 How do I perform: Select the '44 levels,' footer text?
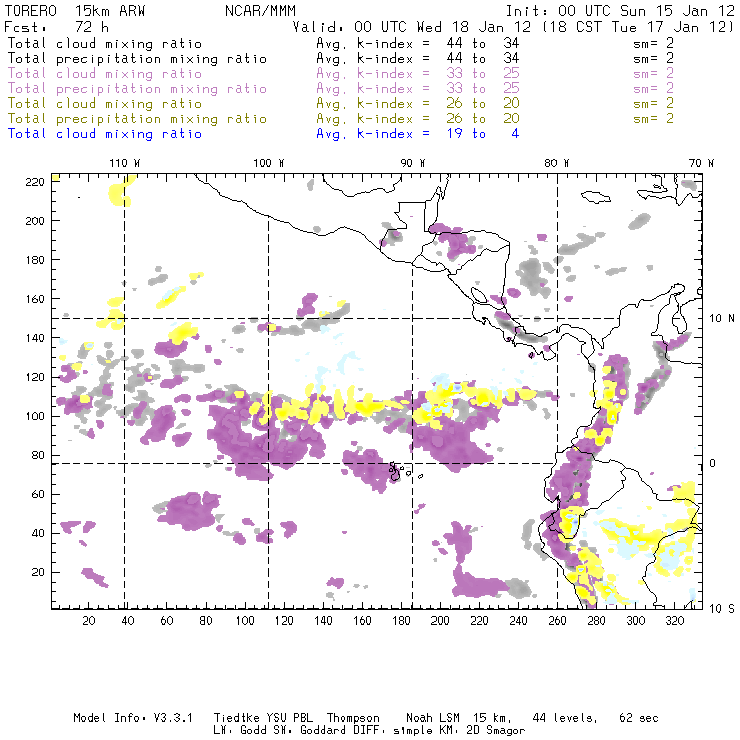(565, 718)
